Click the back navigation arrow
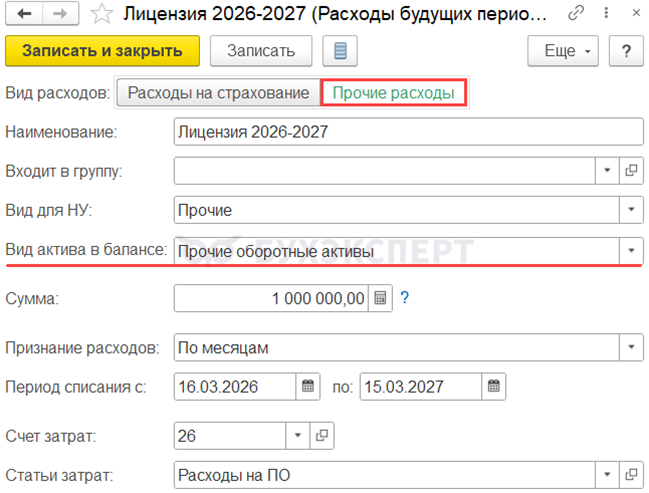The image size is (649, 493). (23, 15)
